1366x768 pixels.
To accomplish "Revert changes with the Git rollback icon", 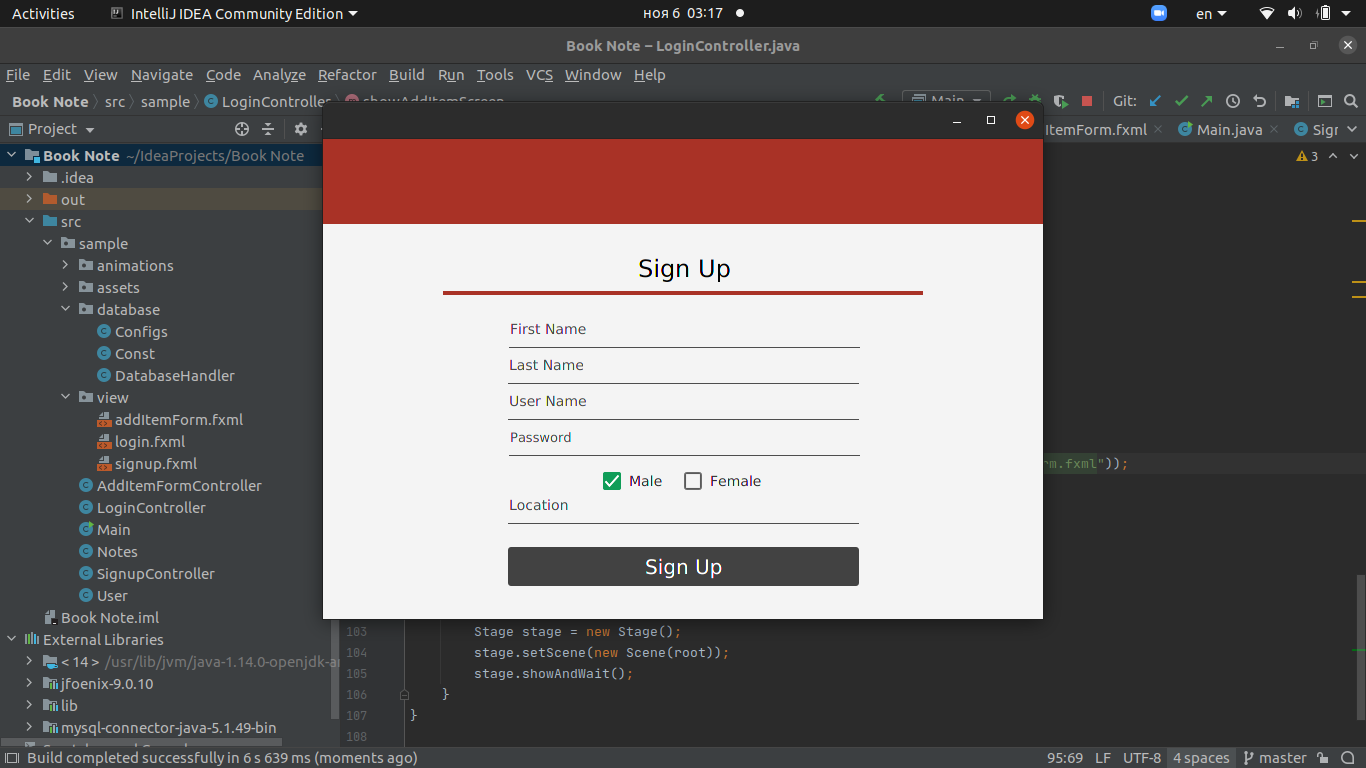I will (1259, 100).
